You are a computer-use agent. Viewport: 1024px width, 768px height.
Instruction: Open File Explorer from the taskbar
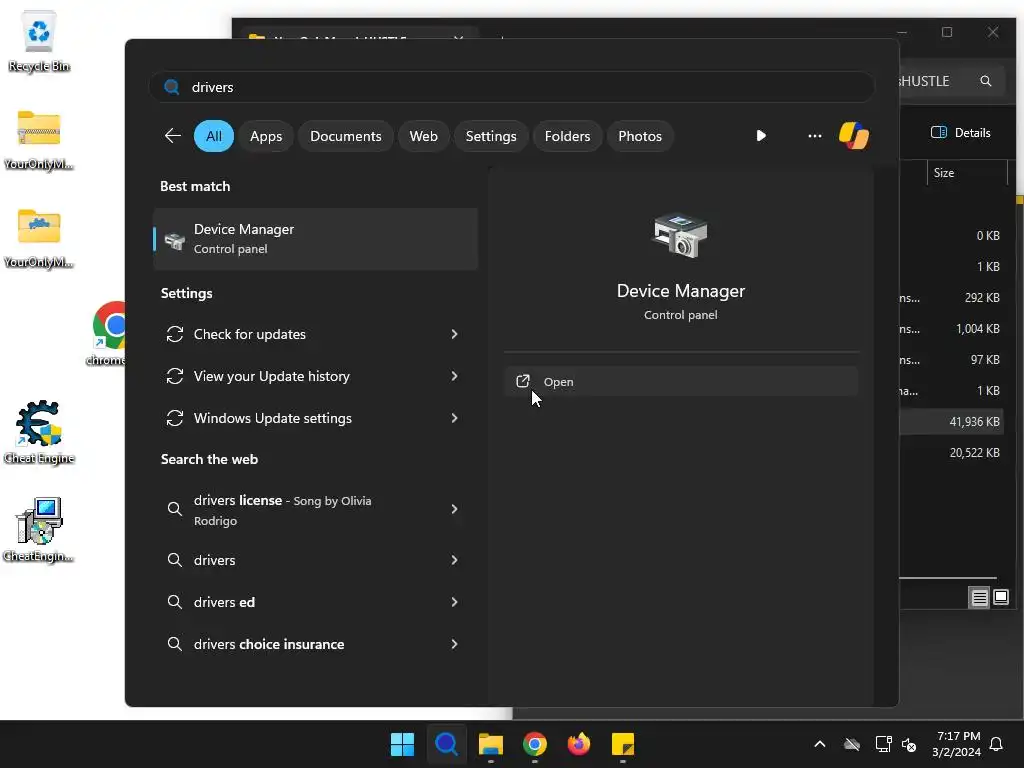click(490, 744)
